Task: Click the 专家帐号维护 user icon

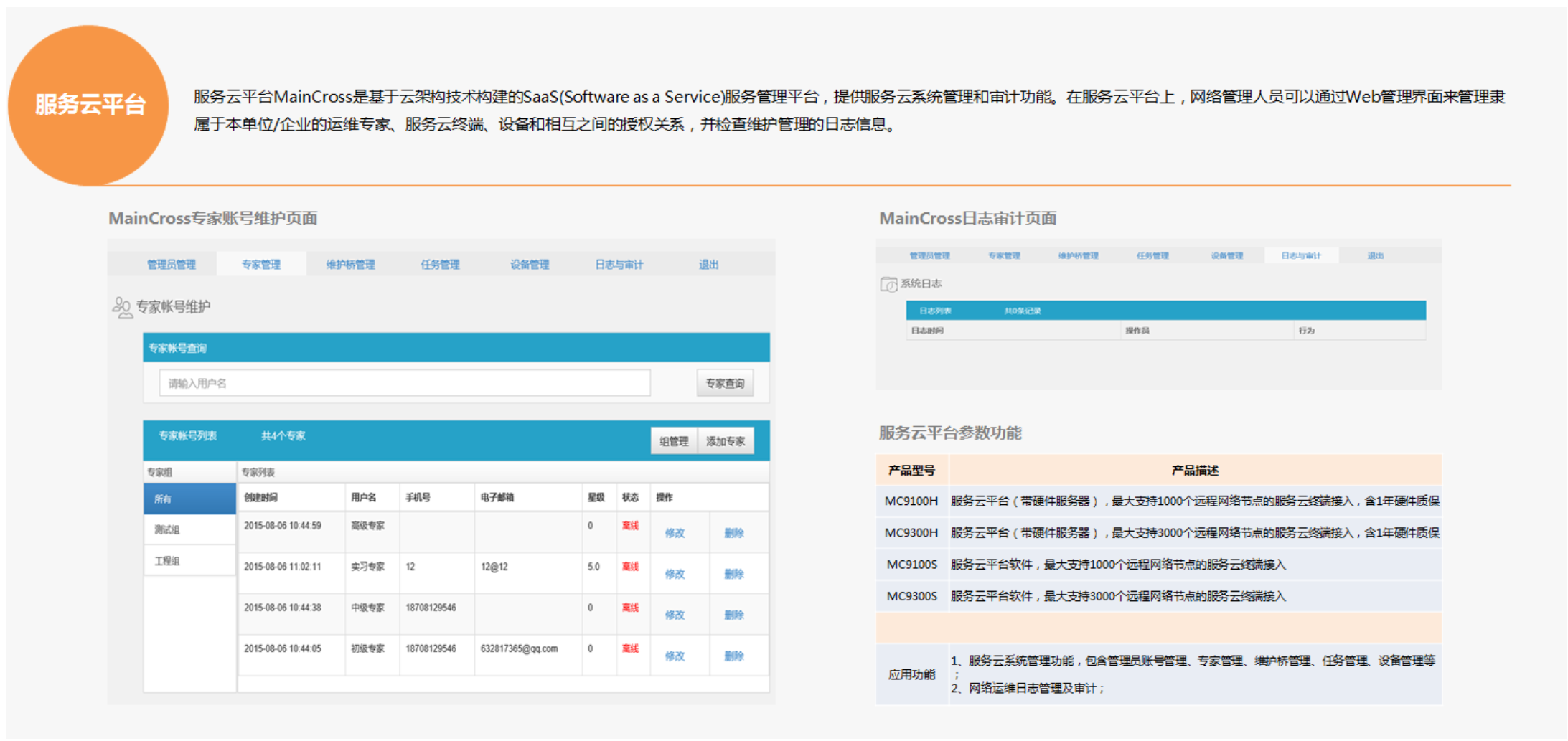Action: tap(122, 308)
